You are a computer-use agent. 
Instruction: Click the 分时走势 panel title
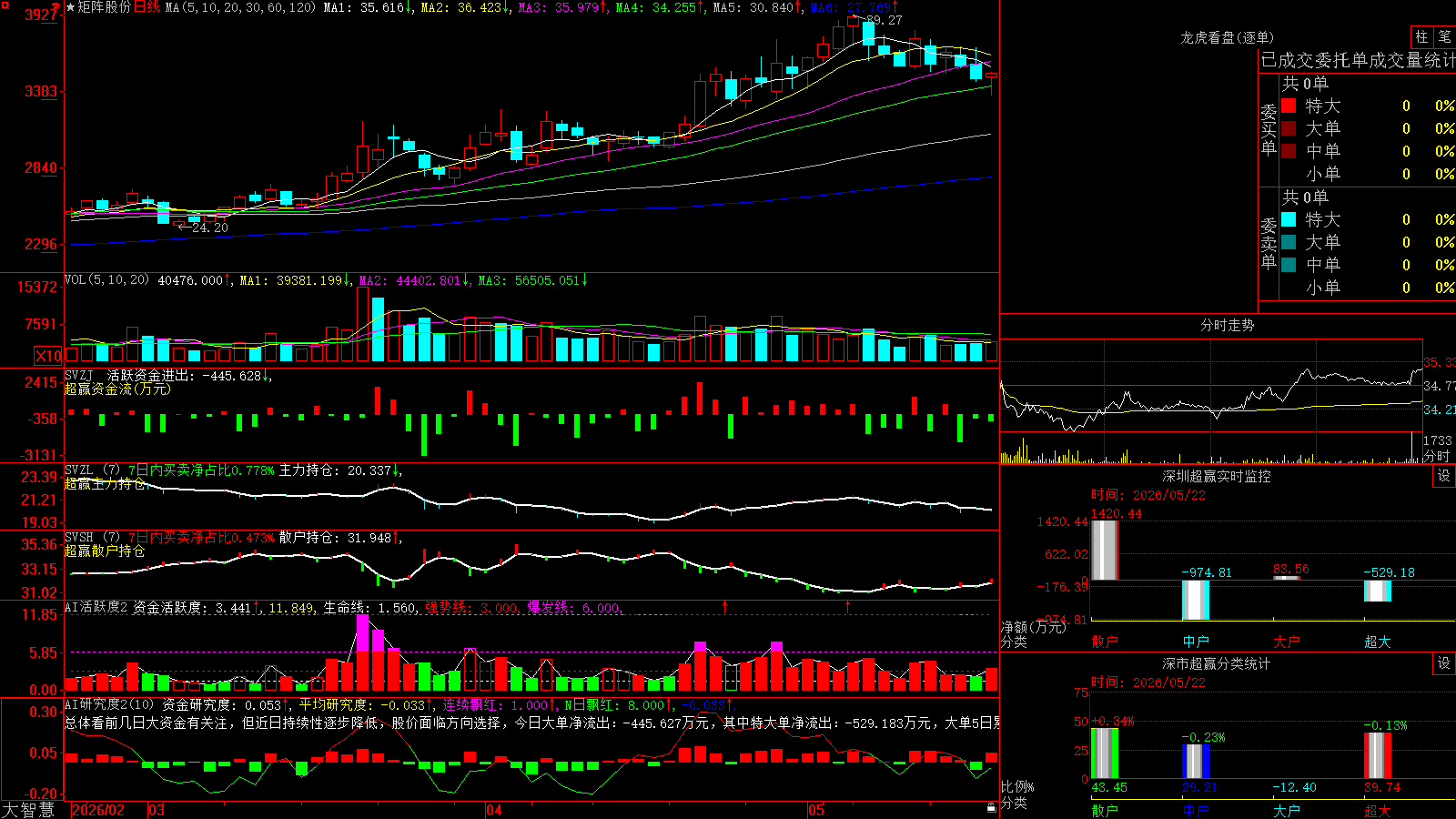click(1227, 325)
